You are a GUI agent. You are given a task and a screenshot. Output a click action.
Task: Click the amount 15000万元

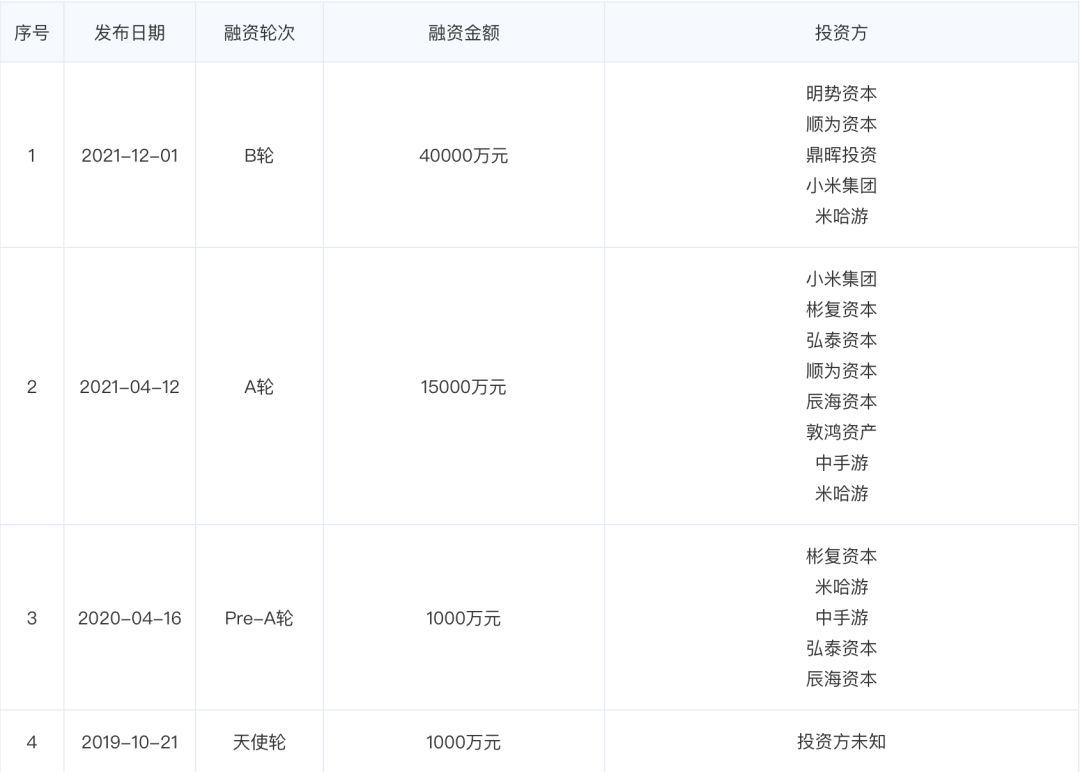pyautogui.click(x=464, y=387)
